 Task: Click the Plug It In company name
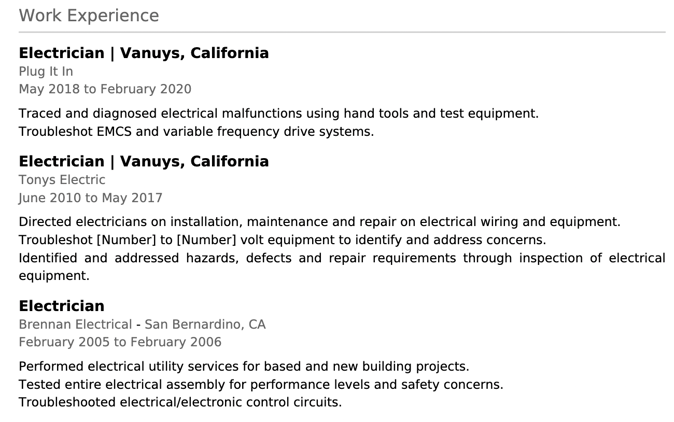[46, 71]
